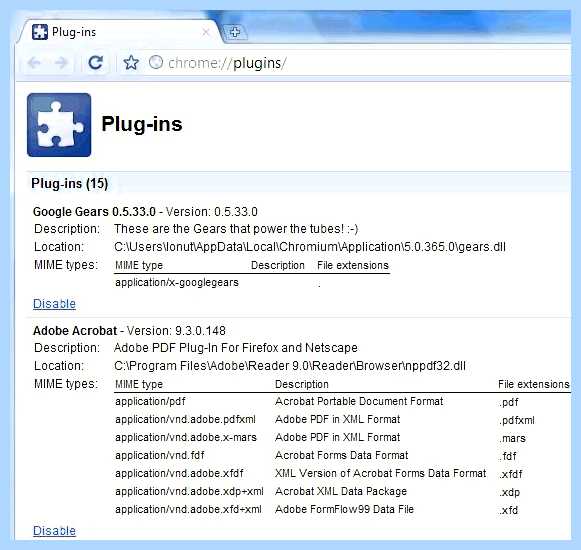581x550 pixels.
Task: Disable the Google Gears plug-in
Action: (54, 304)
